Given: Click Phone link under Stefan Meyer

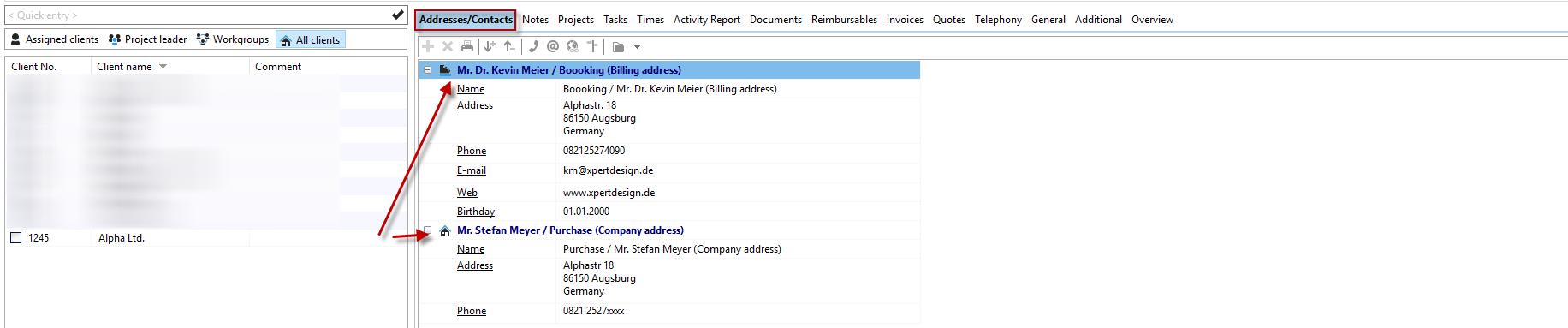Looking at the screenshot, I should (x=472, y=311).
